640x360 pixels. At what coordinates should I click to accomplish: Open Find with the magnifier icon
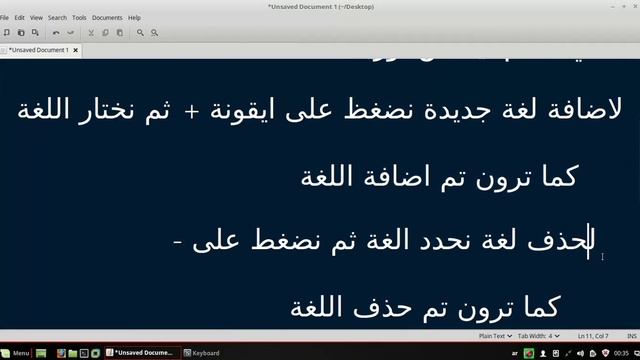tap(140, 32)
